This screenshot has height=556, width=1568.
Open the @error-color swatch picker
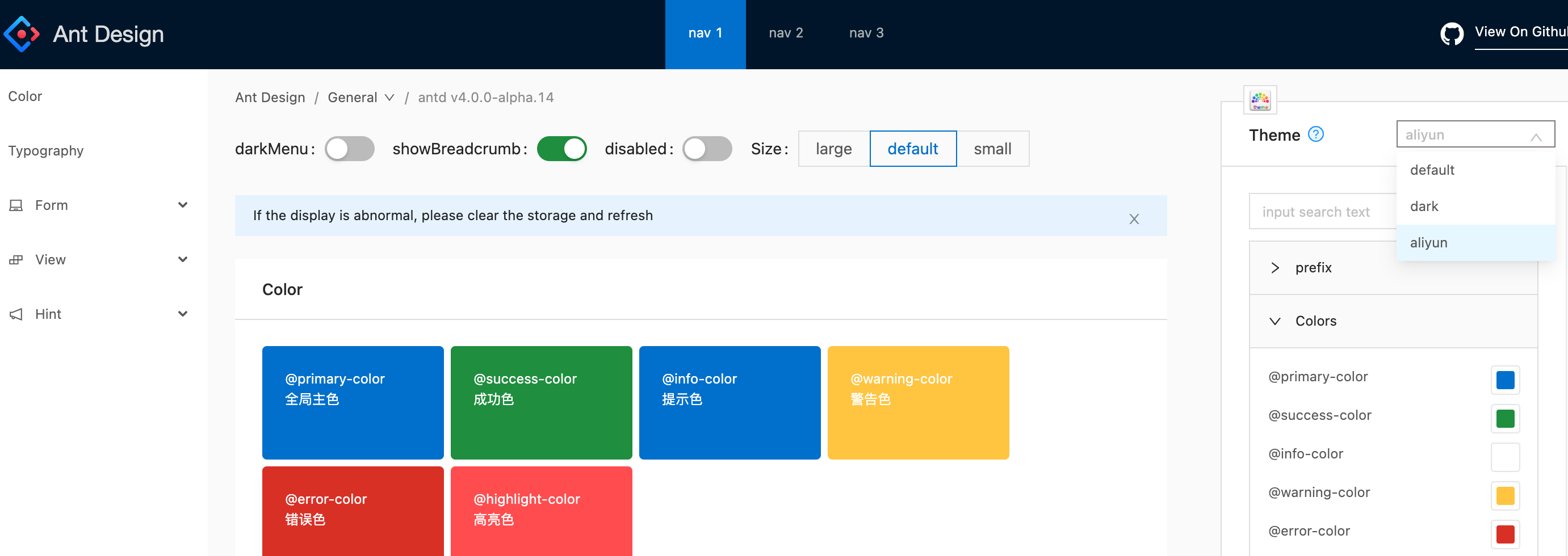click(1504, 534)
